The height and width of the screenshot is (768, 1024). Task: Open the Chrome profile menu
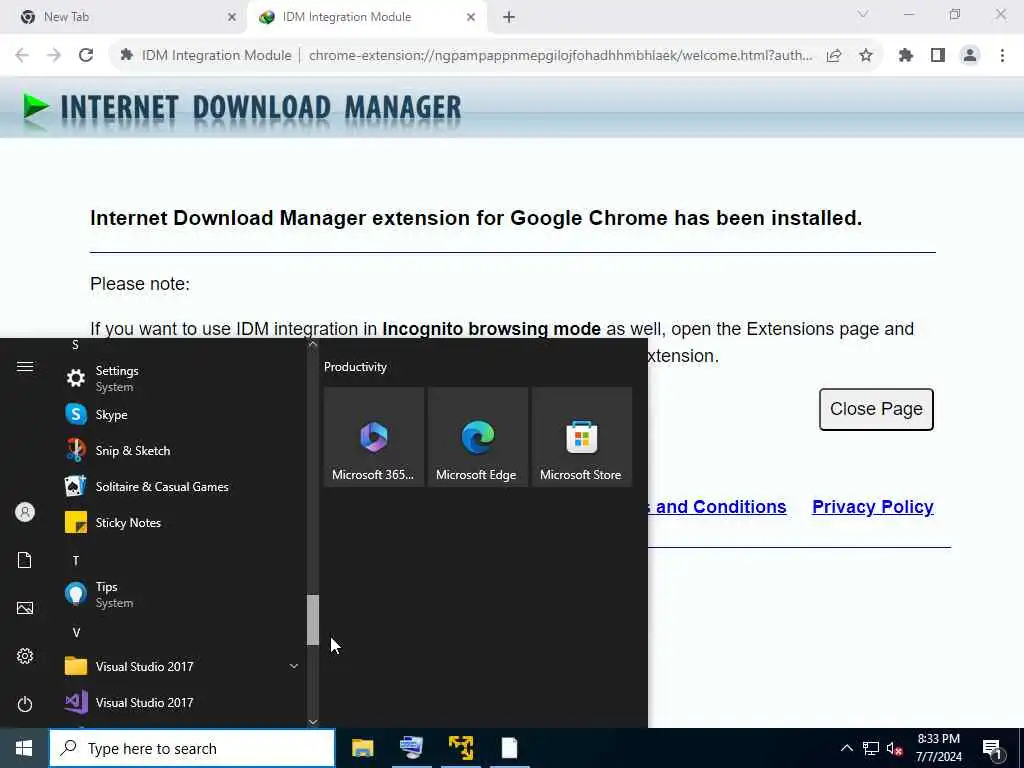coord(970,56)
